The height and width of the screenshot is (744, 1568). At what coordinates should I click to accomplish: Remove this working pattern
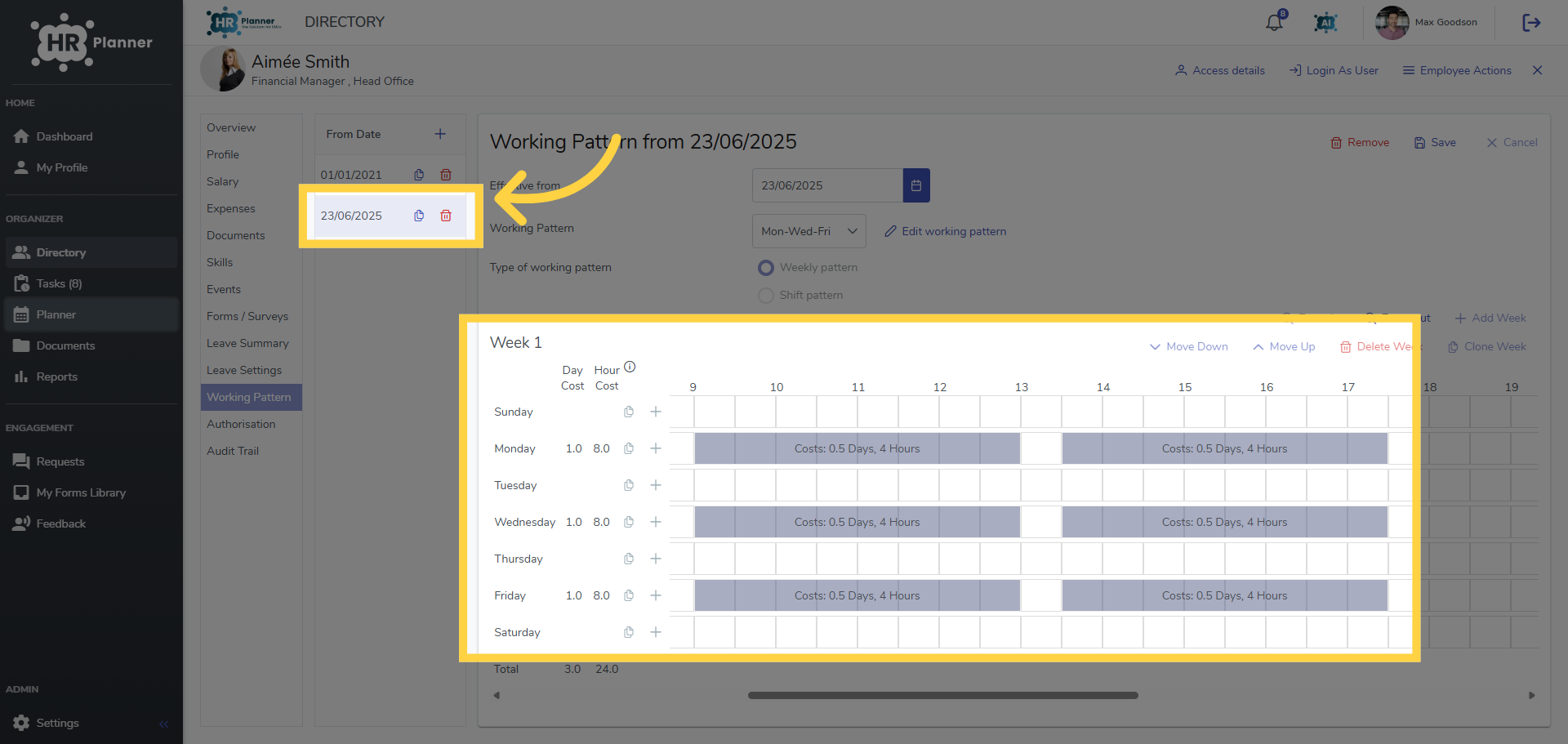coord(1360,142)
